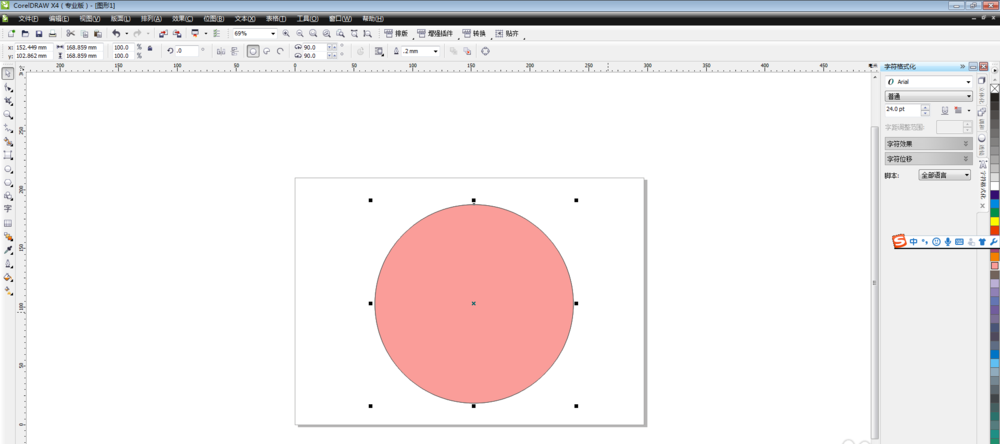The image size is (1000, 444).
Task: Open the 文件(F) menu
Action: tap(28, 18)
